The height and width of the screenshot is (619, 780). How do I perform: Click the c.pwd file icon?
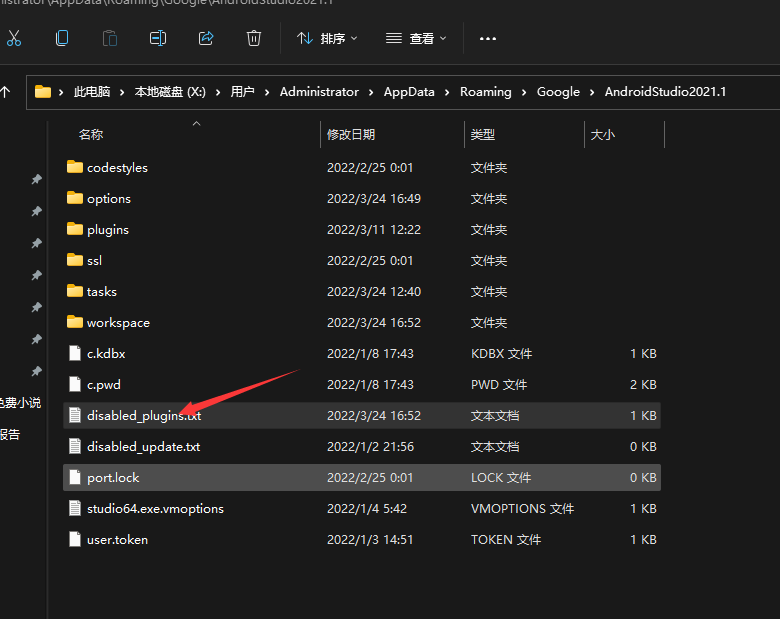point(75,385)
